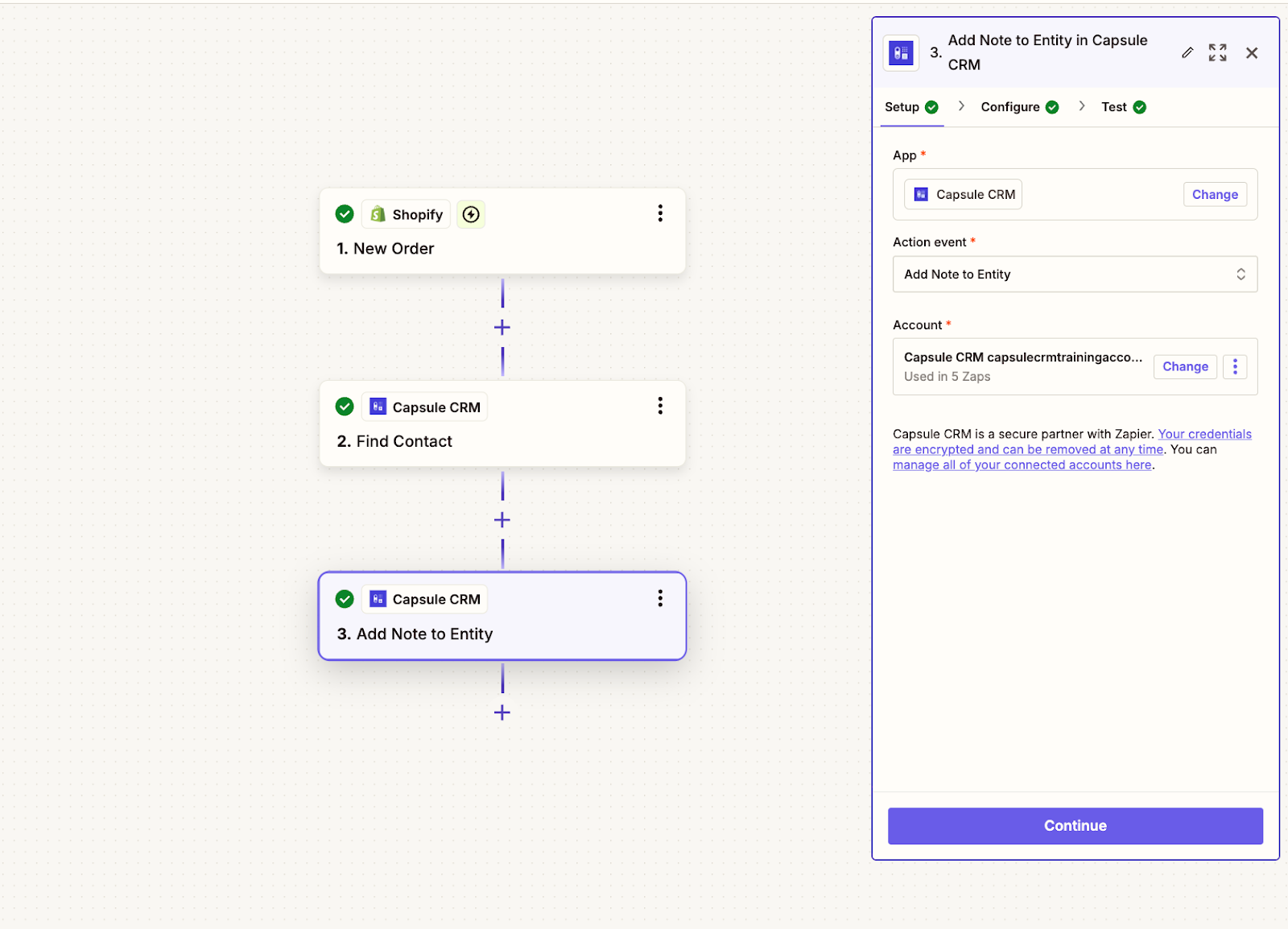Viewport: 1288px width, 929px height.
Task: Click the green check on Shopify step
Action: point(345,213)
